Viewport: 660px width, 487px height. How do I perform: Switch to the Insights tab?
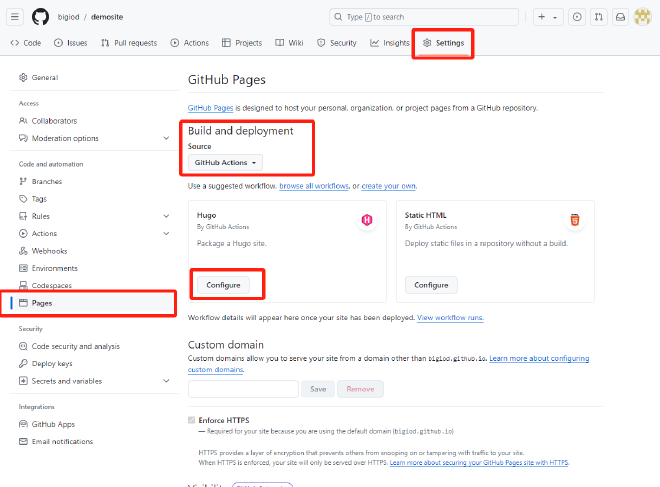390,43
